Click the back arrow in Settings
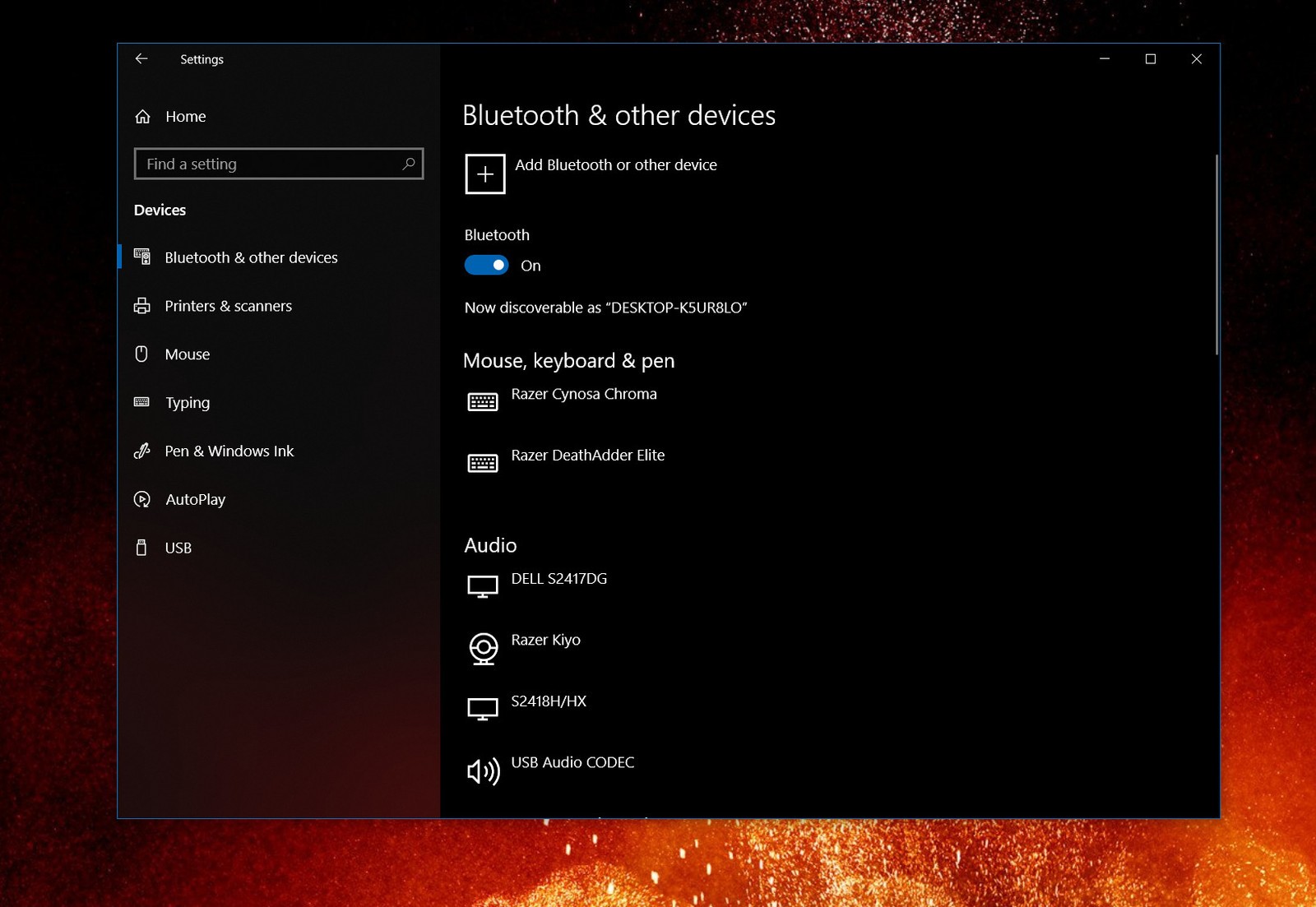Image resolution: width=1316 pixels, height=907 pixels. coord(141,58)
